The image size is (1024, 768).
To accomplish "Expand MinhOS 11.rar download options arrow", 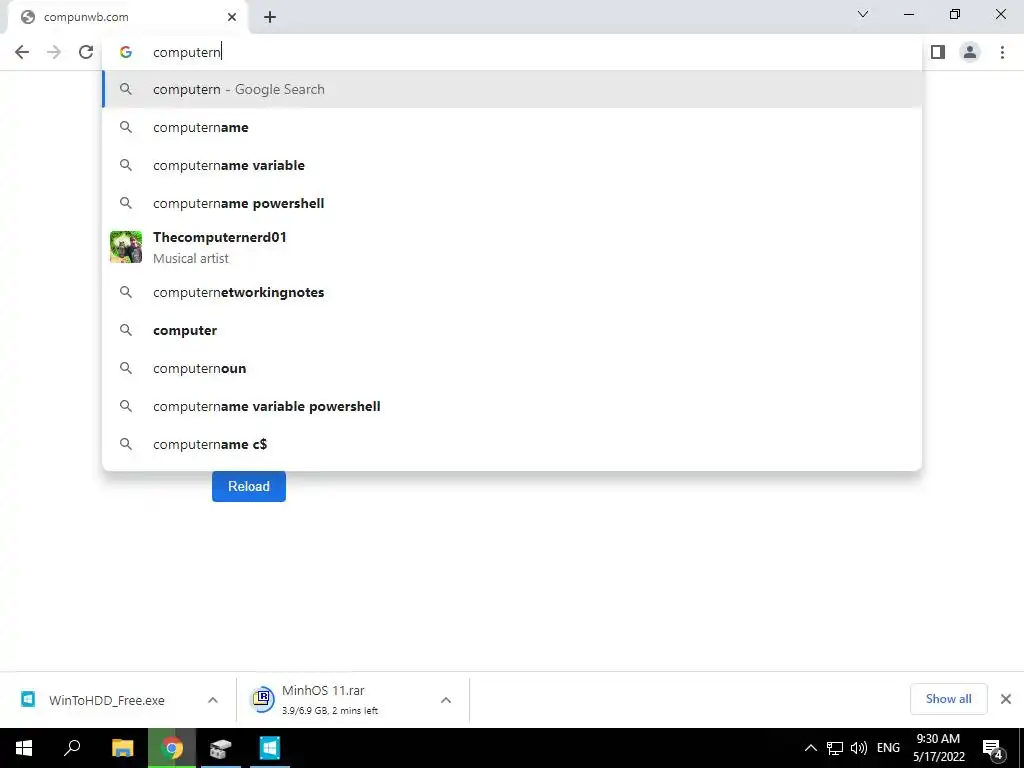I will pos(446,700).
